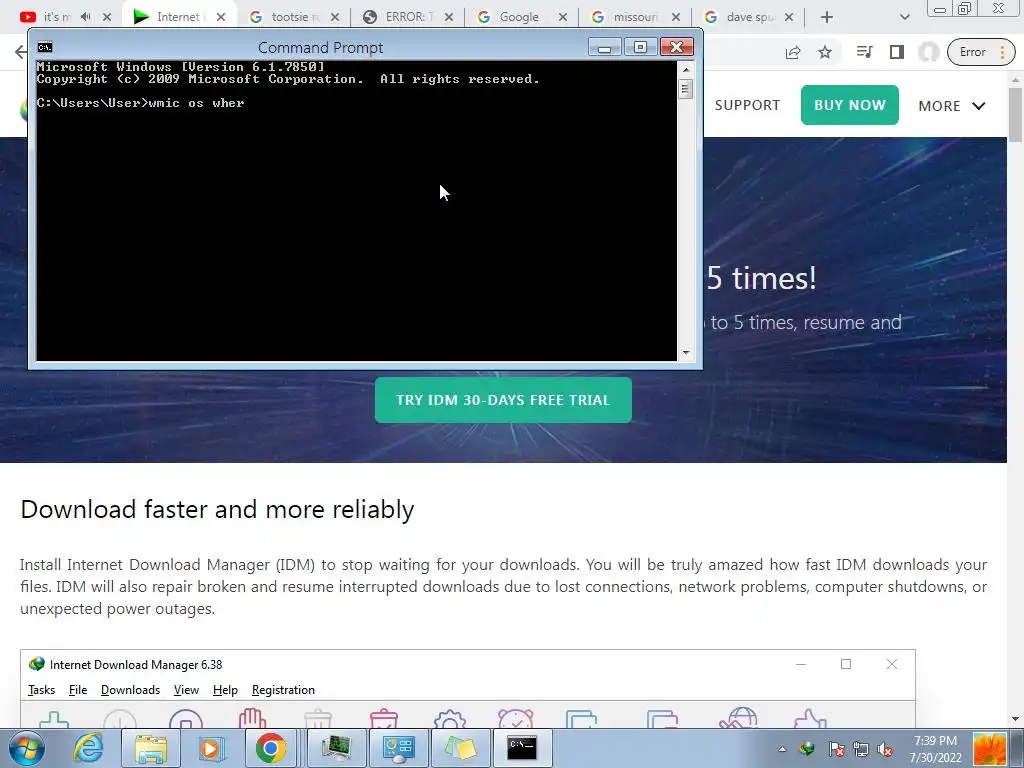The width and height of the screenshot is (1024, 768).
Task: Click the network tray icon
Action: 861,749
